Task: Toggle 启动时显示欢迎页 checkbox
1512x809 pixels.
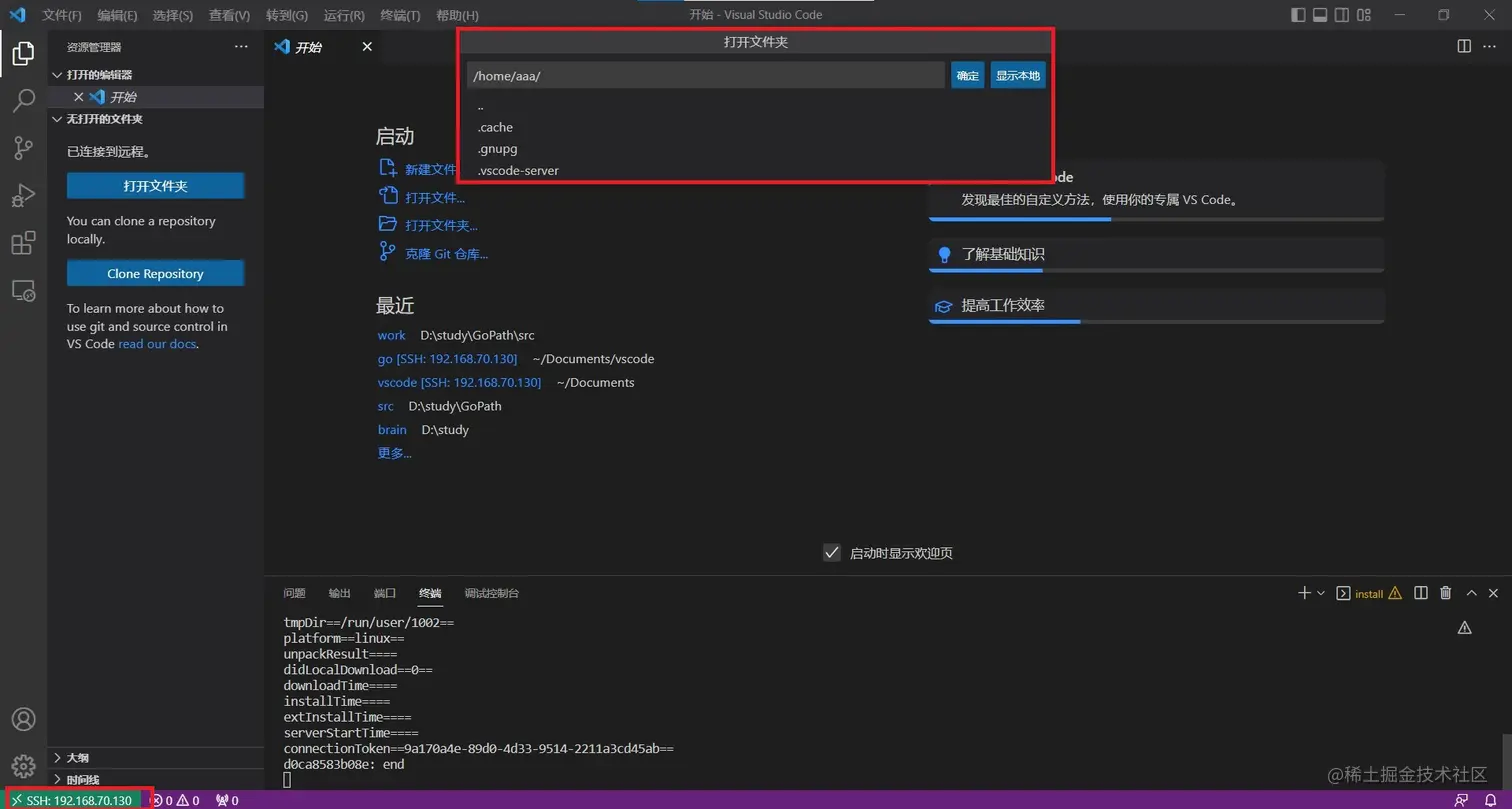Action: point(831,553)
